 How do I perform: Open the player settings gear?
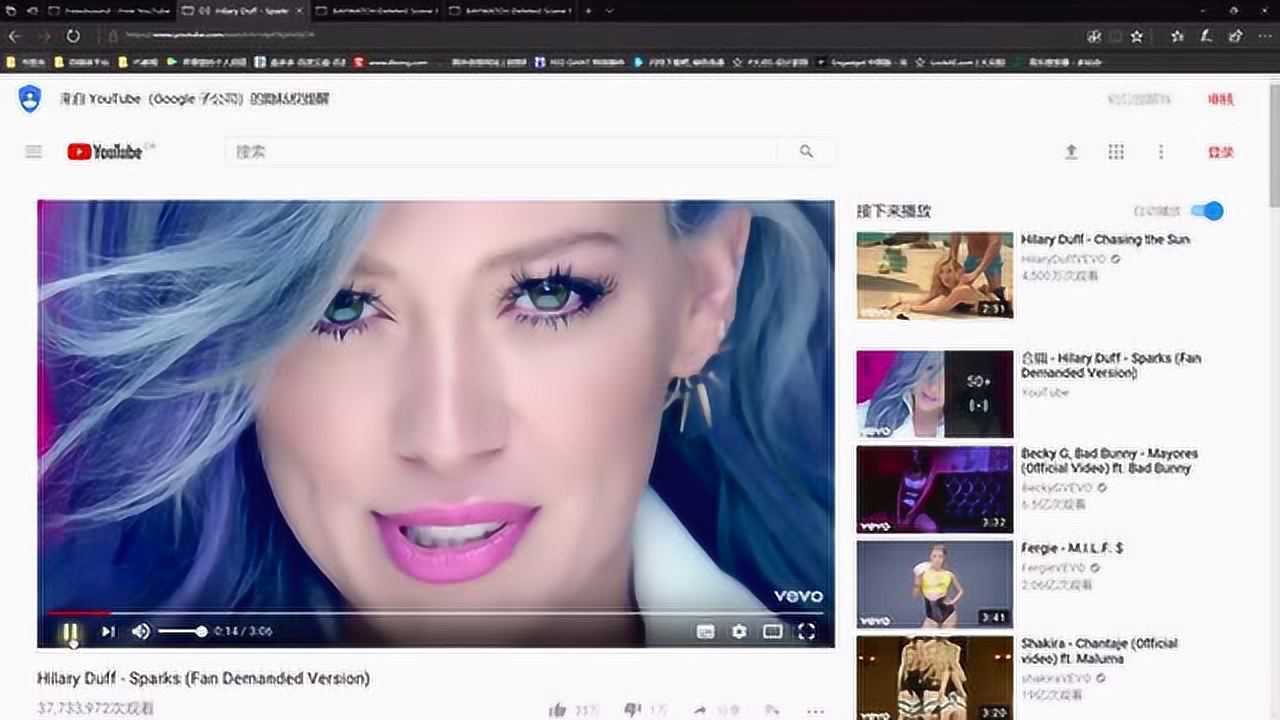tap(739, 631)
